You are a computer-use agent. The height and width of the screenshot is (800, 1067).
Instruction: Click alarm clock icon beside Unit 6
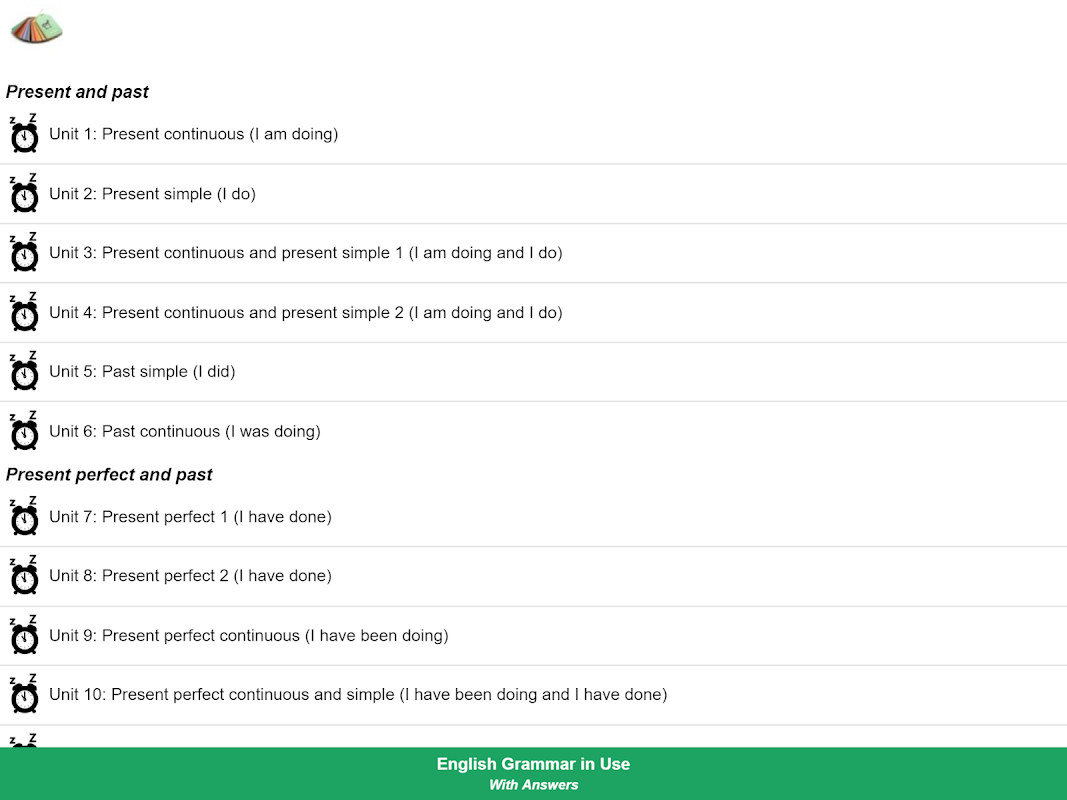(24, 431)
